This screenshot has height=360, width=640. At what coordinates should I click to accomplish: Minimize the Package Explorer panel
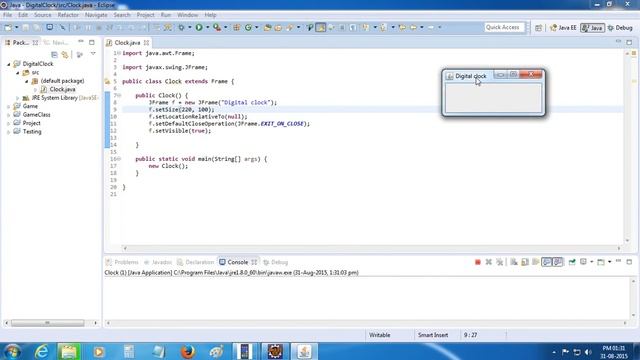[x=81, y=42]
